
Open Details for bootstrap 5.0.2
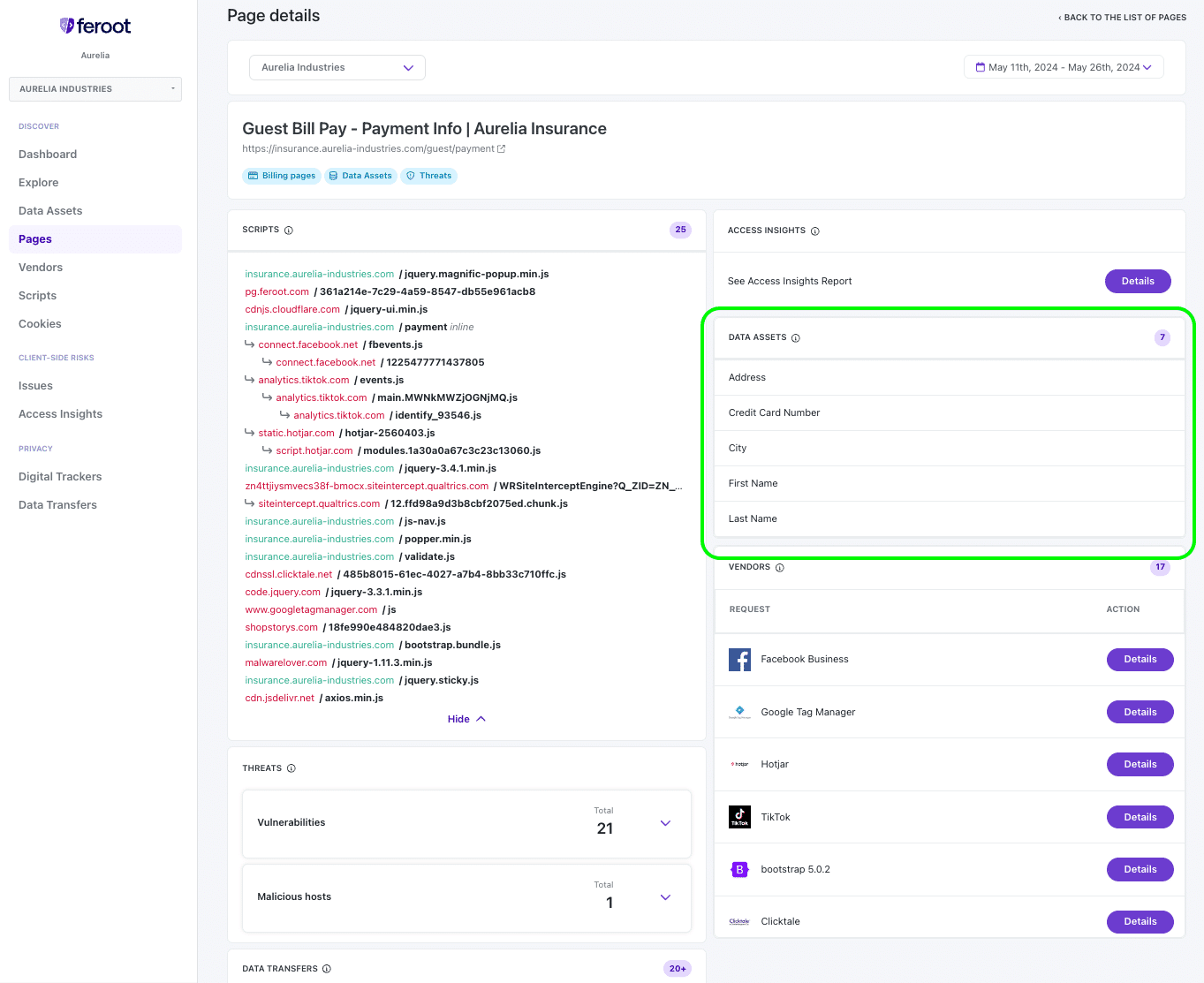pyautogui.click(x=1140, y=869)
